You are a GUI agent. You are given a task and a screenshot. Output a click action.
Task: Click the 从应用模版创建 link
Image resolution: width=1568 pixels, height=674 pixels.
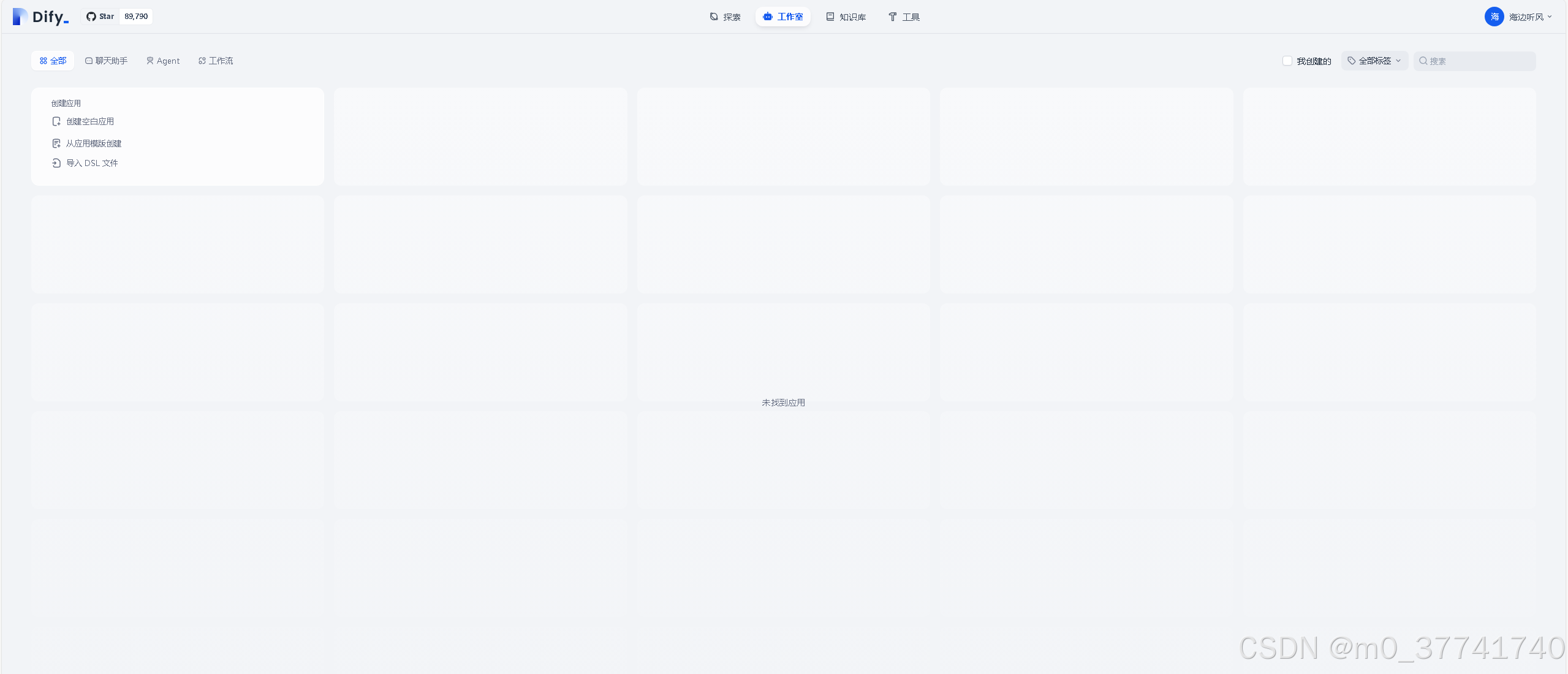(x=94, y=143)
